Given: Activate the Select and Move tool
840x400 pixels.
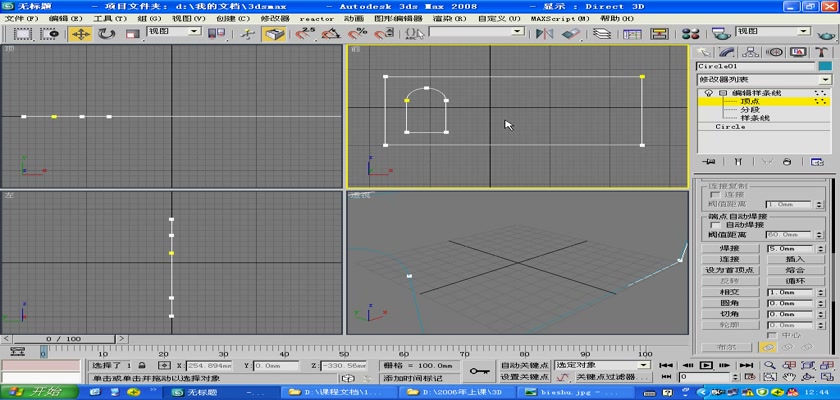Looking at the screenshot, I should [x=80, y=34].
